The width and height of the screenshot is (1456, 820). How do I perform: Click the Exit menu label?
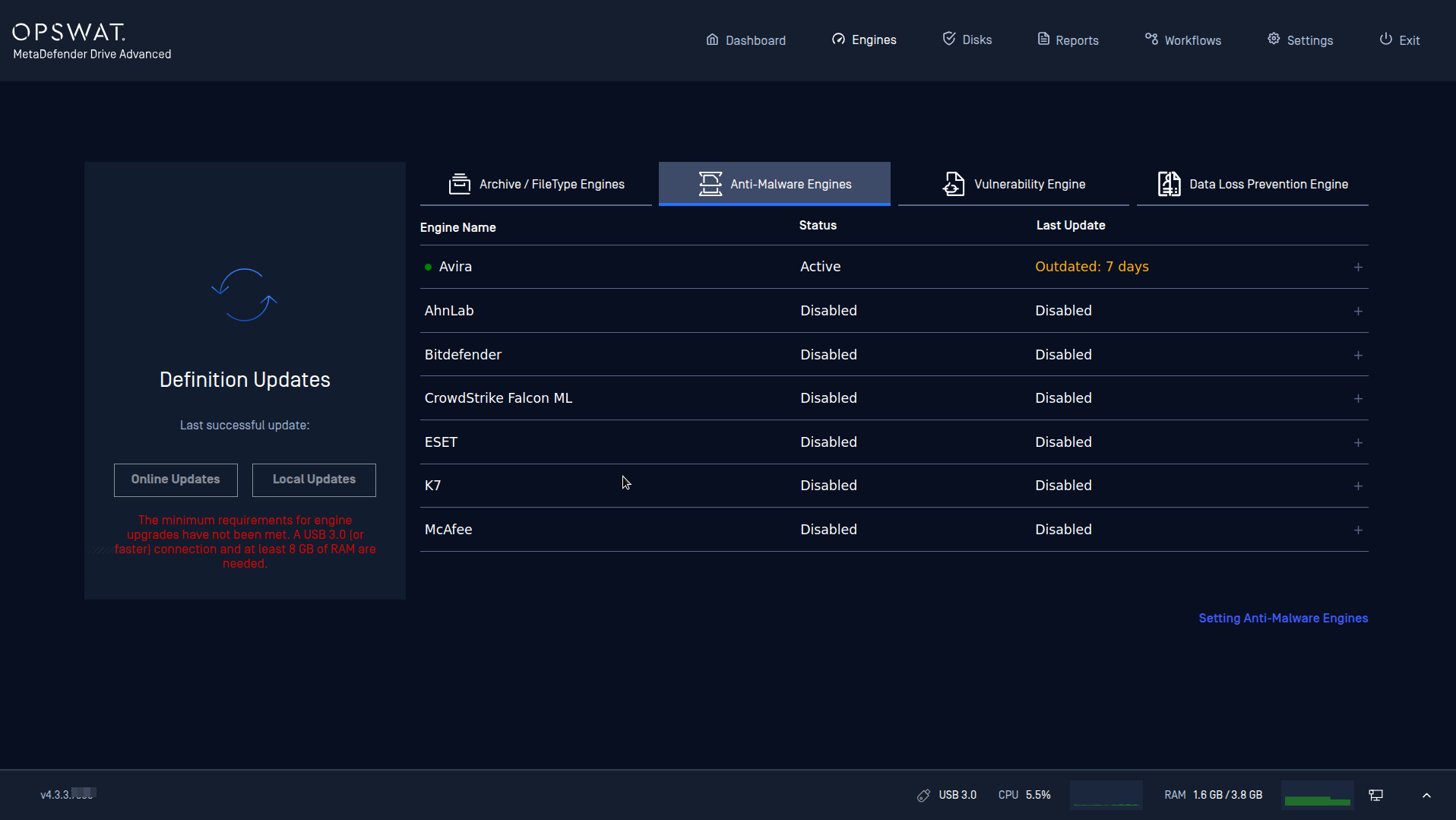(x=1410, y=40)
